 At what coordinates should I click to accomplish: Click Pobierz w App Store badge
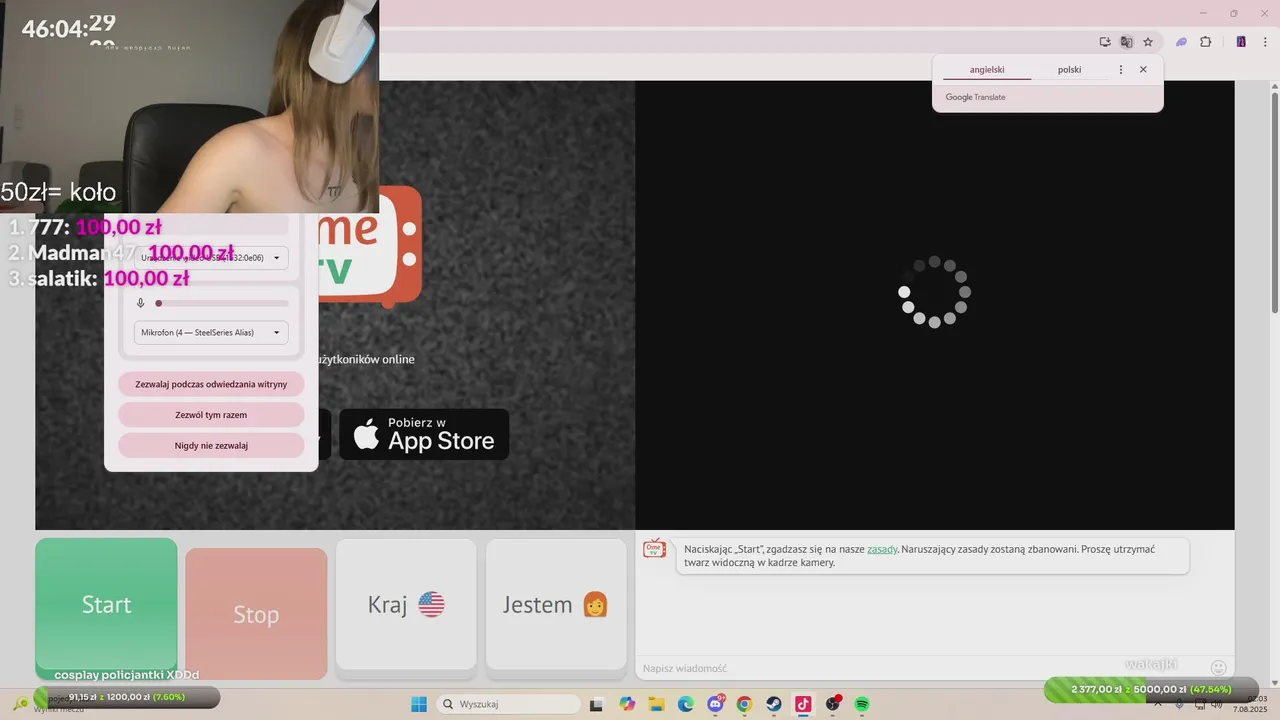424,434
